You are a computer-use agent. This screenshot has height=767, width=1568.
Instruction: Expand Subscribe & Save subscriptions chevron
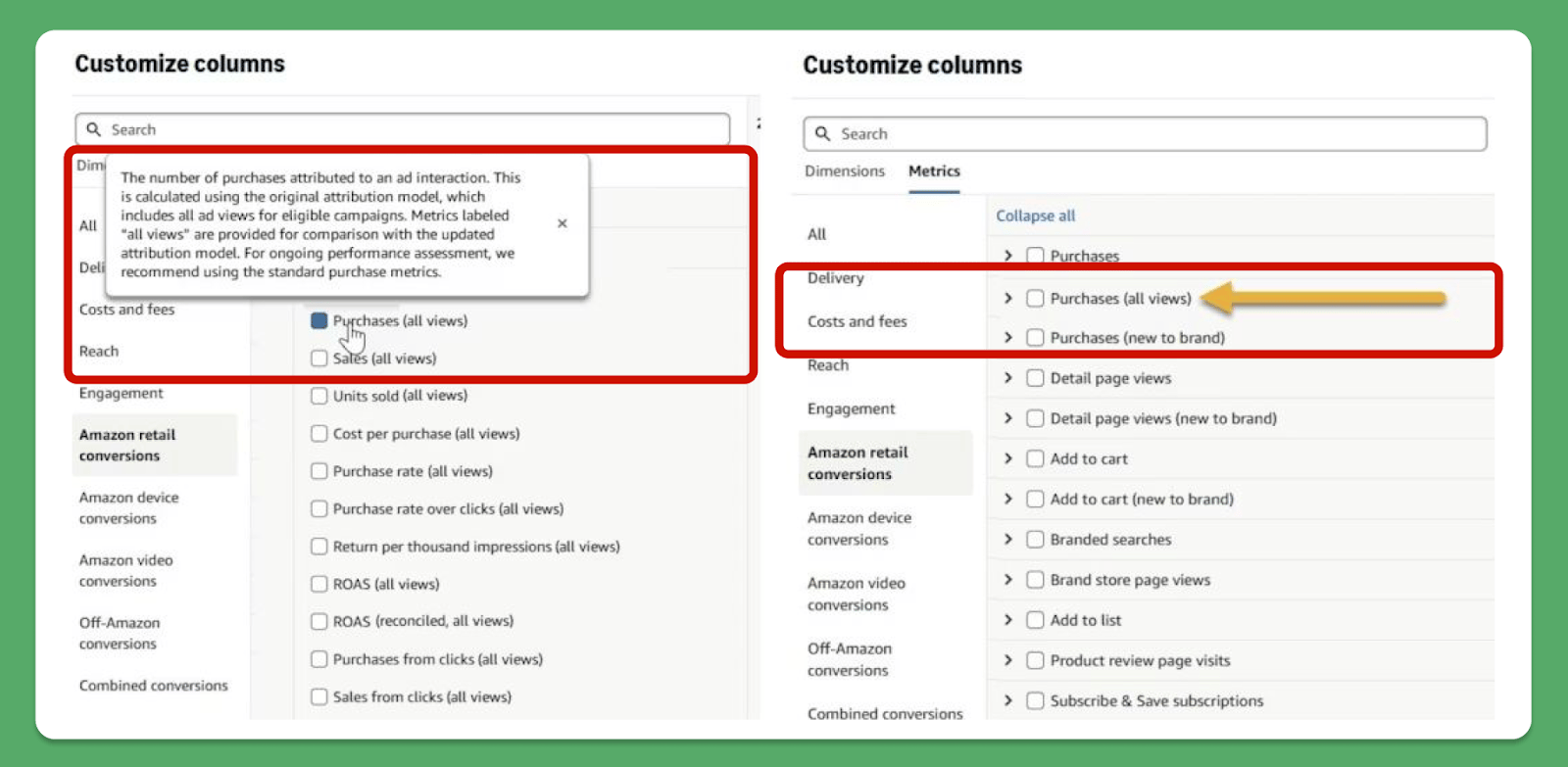point(1008,700)
